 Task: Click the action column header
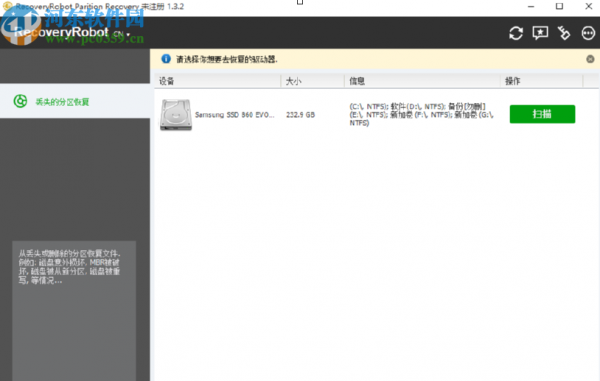pos(541,81)
